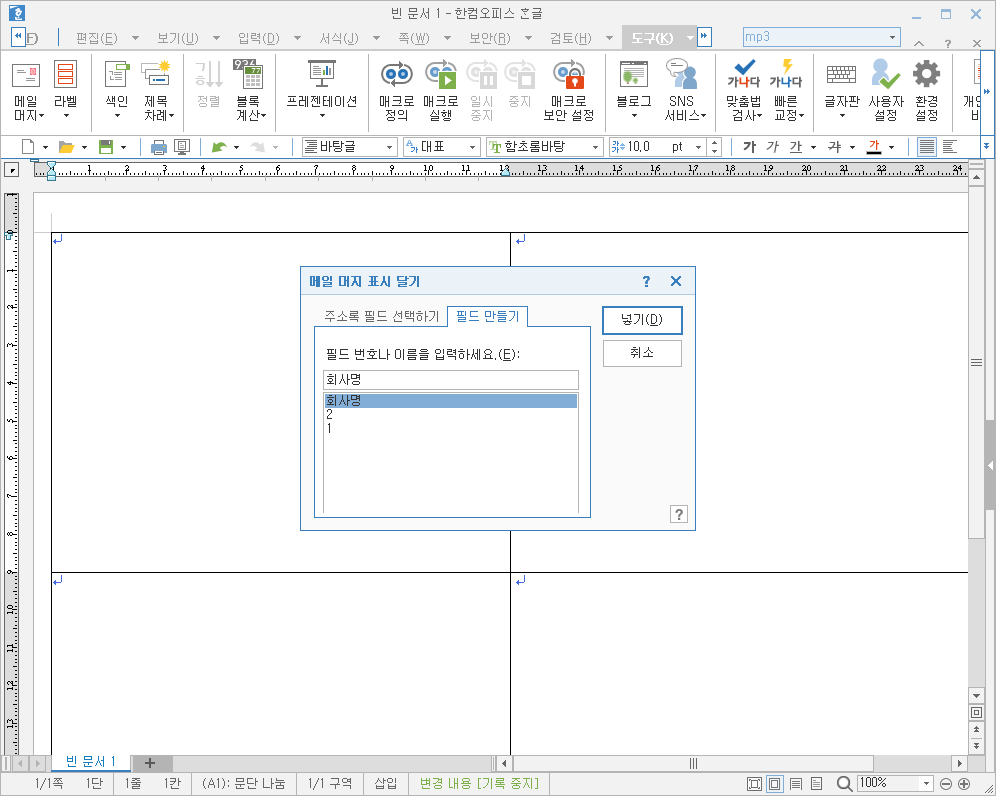The image size is (996, 796).
Task: Expand the font color dropdown arrow
Action: (892, 147)
